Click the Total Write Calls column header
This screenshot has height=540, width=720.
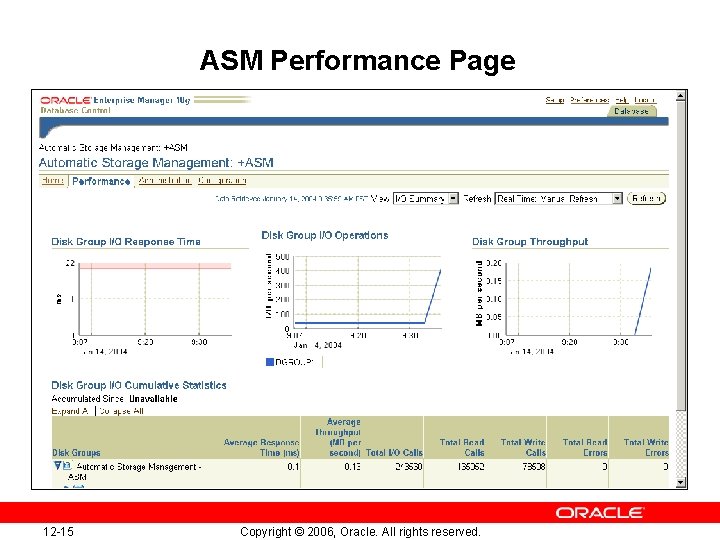[523, 447]
